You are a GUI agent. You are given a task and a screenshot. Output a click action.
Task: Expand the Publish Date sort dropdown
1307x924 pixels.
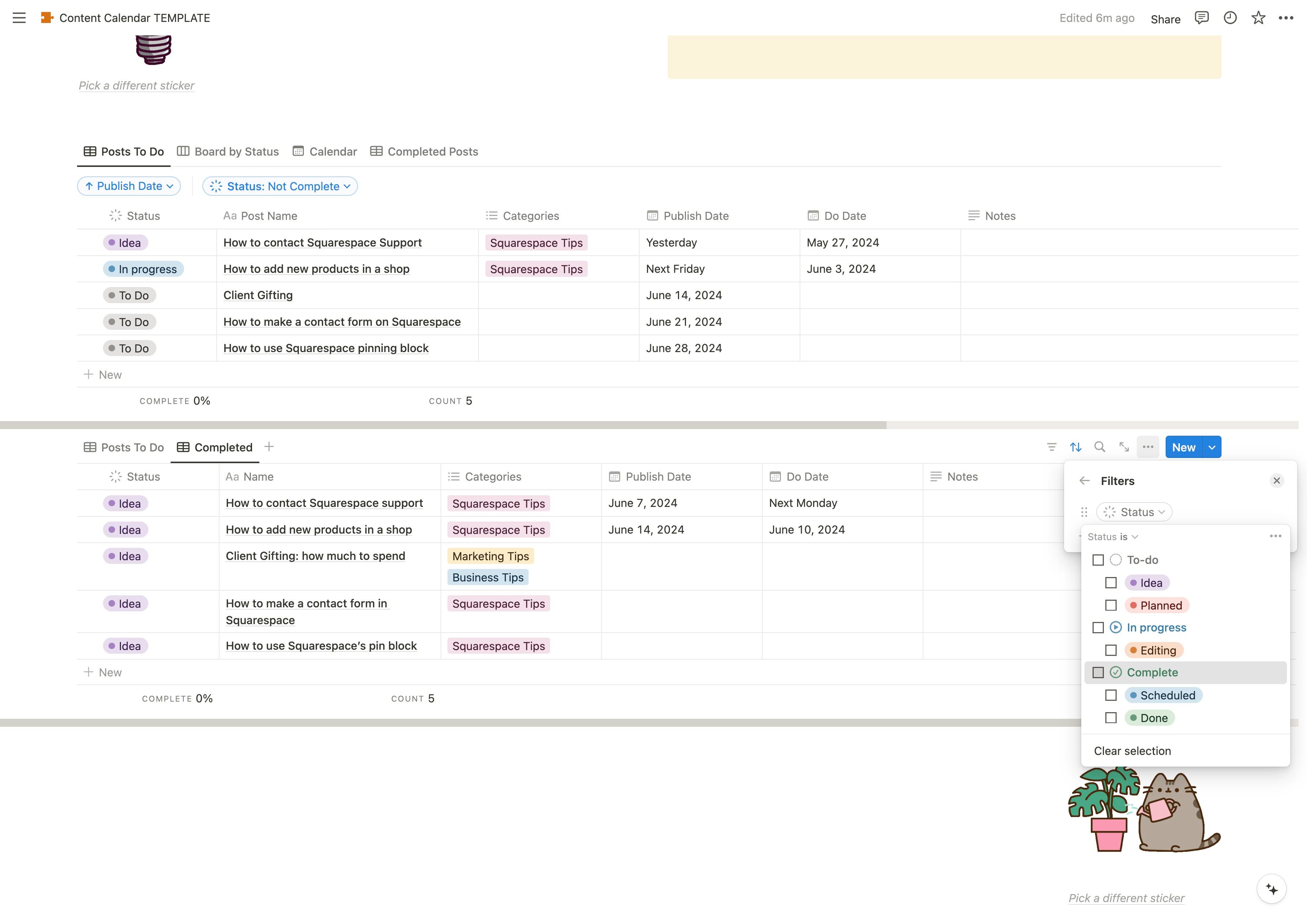pyautogui.click(x=129, y=186)
